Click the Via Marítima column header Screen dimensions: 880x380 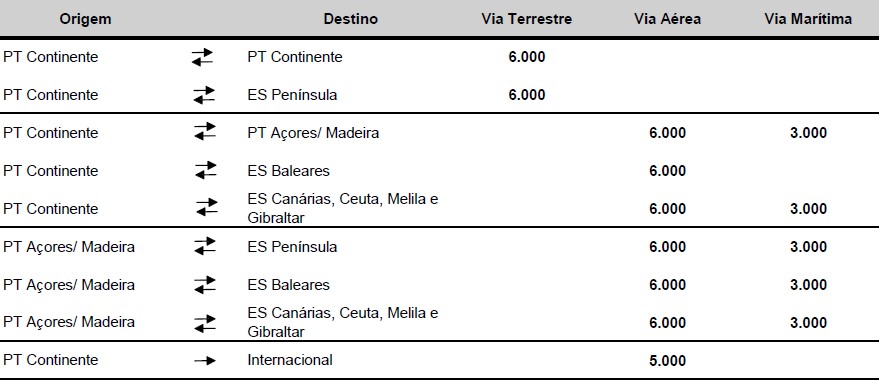(808, 19)
